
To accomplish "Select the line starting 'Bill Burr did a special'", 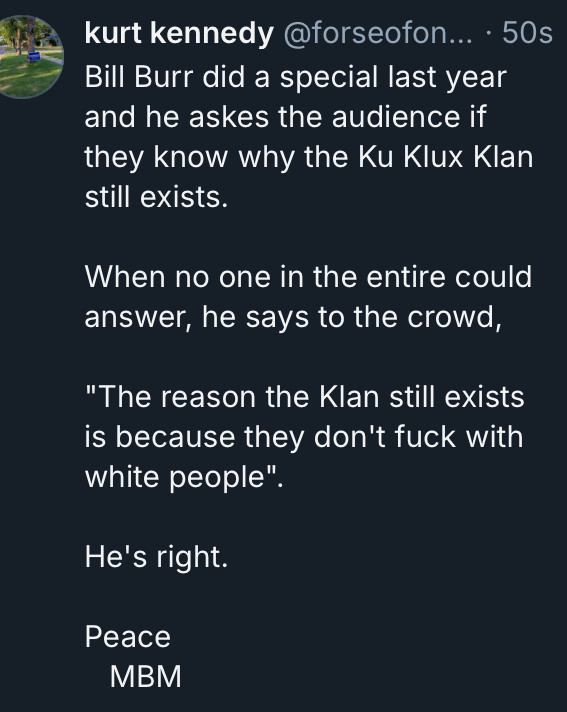I will click(296, 78).
